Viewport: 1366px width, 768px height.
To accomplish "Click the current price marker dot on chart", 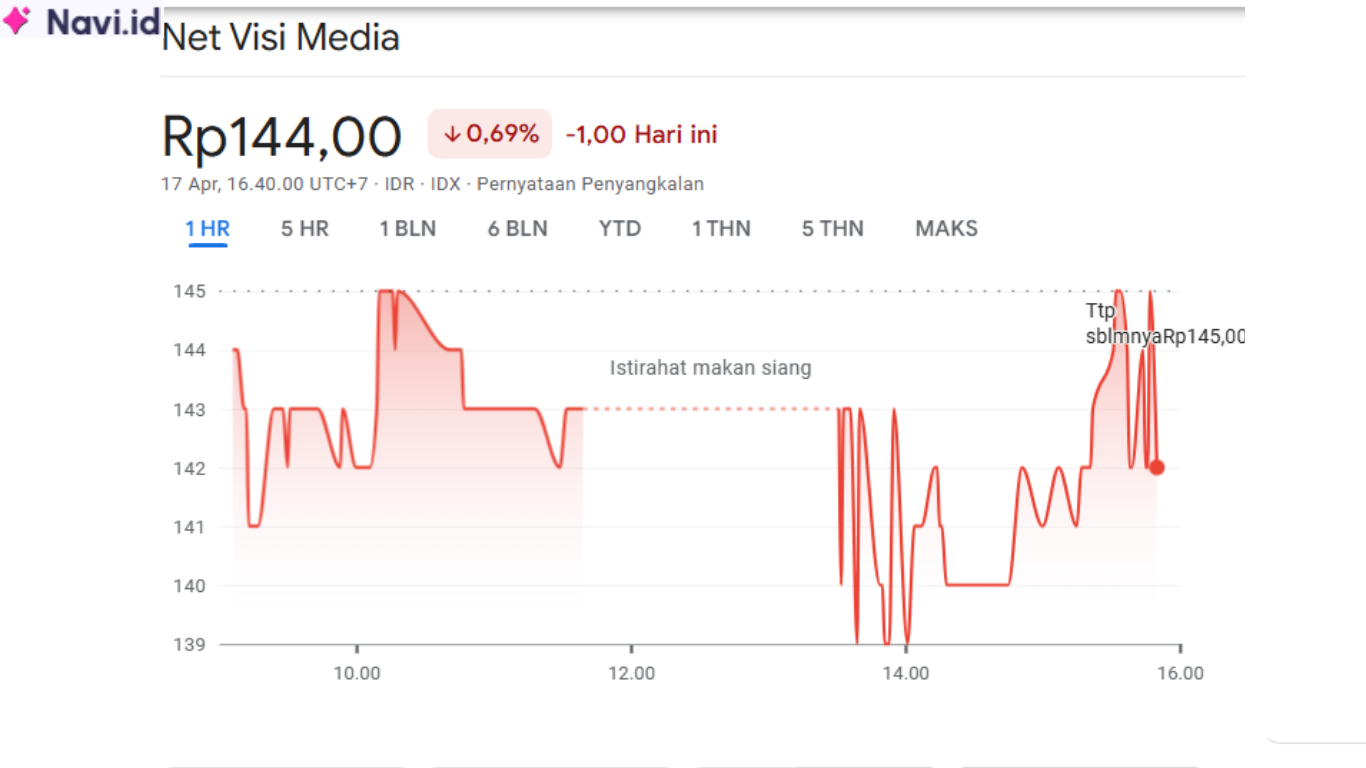I will click(1155, 465).
